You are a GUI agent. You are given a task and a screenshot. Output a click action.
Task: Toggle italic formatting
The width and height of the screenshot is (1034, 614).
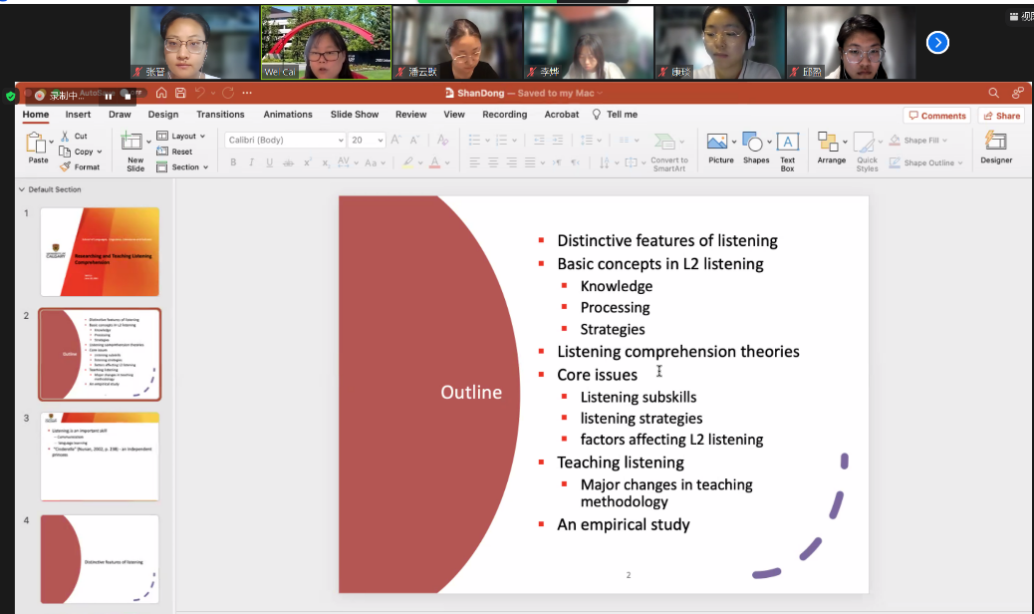(x=251, y=163)
